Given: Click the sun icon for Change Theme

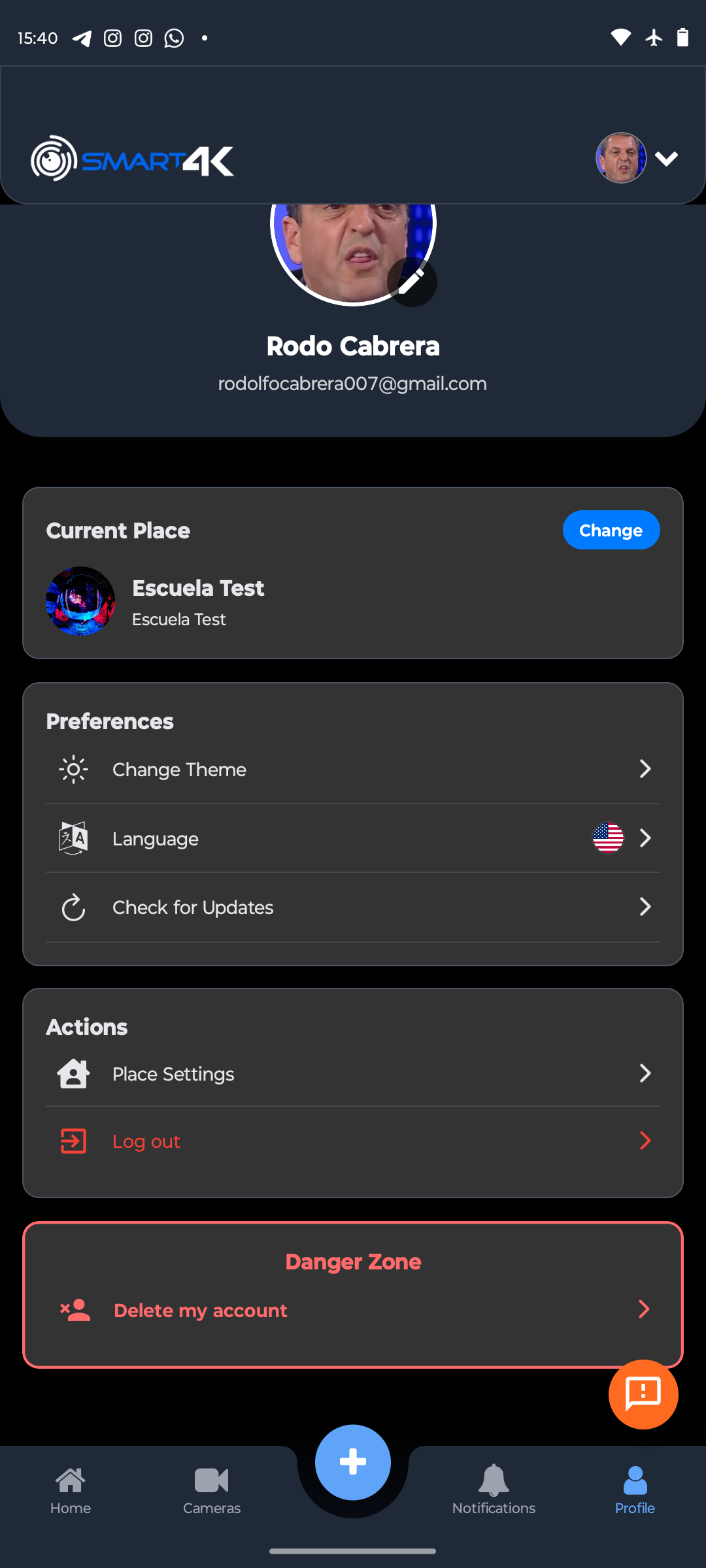Looking at the screenshot, I should tap(73, 770).
